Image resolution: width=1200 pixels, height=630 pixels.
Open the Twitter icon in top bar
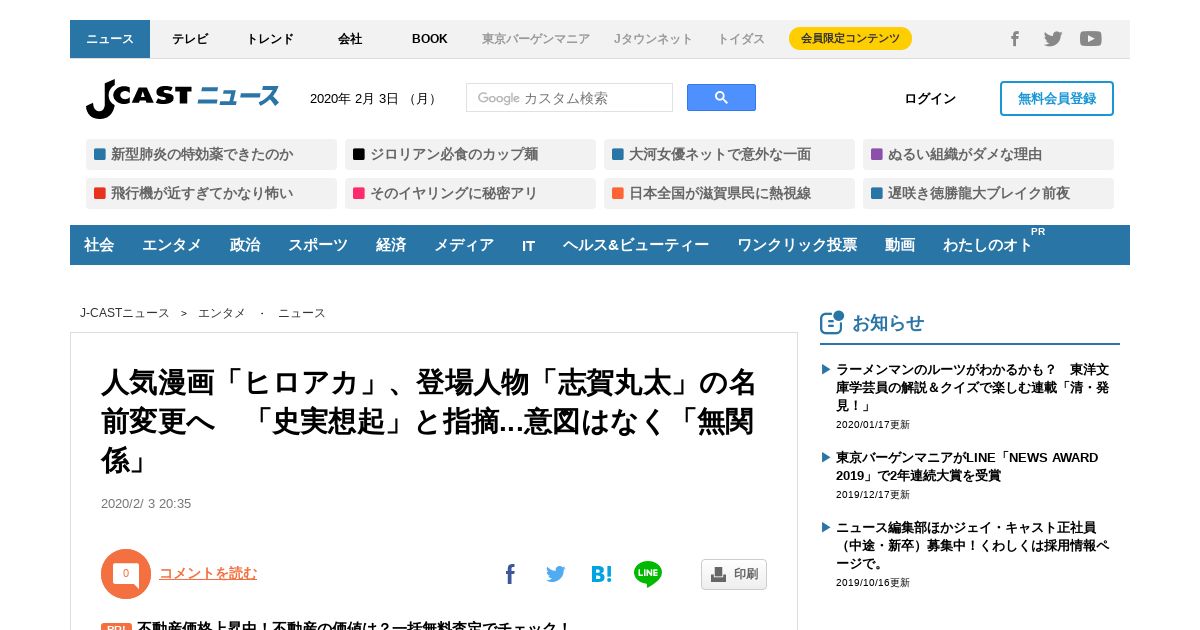click(x=1053, y=39)
